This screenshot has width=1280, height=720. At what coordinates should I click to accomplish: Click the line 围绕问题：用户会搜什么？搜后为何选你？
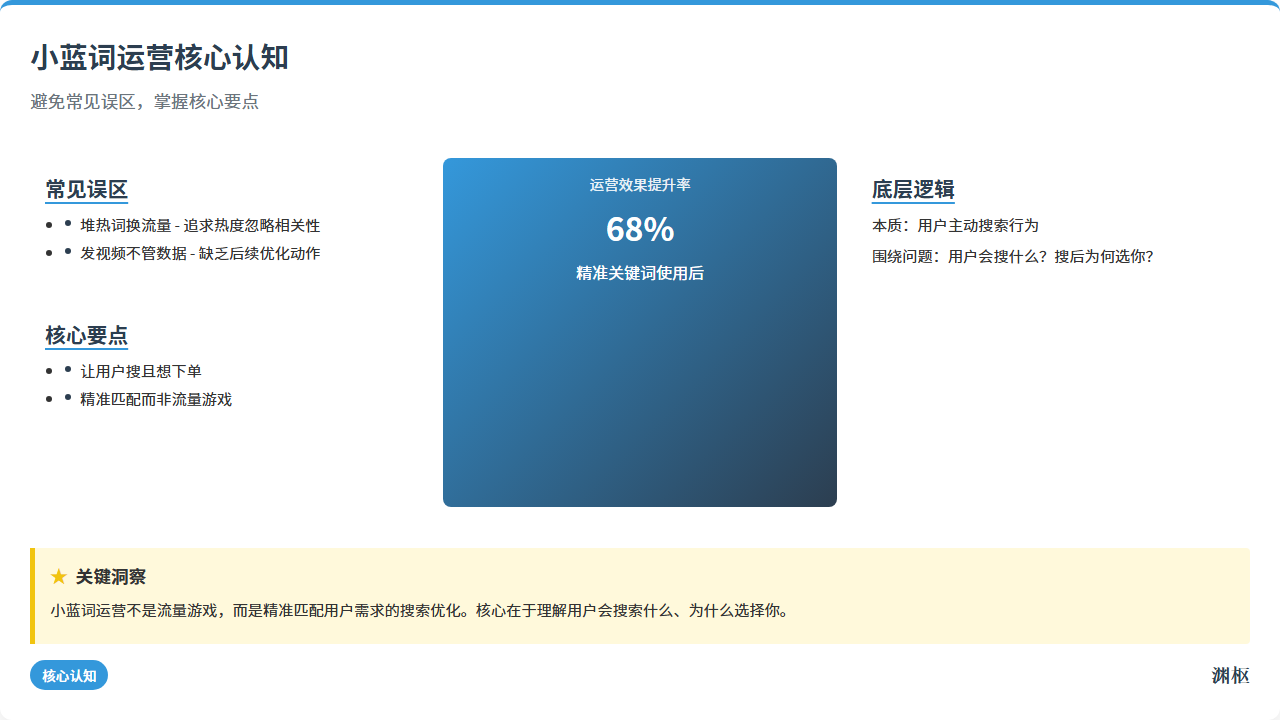(x=1012, y=257)
